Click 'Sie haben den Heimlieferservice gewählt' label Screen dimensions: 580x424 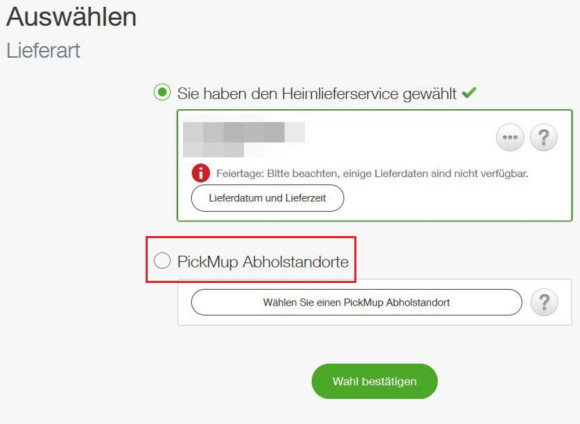(x=317, y=94)
